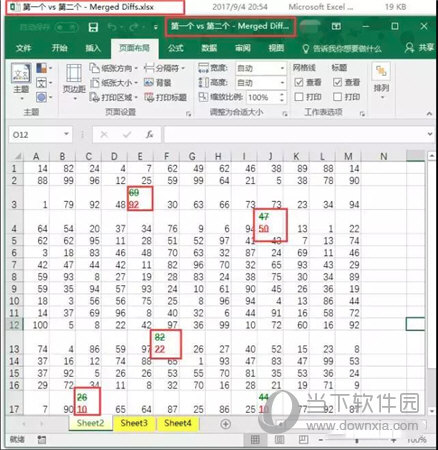Toggle the 网格线 查看 (Gridlines View) checkbox
Screen dimensions: 438x450
pyautogui.click(x=299, y=82)
